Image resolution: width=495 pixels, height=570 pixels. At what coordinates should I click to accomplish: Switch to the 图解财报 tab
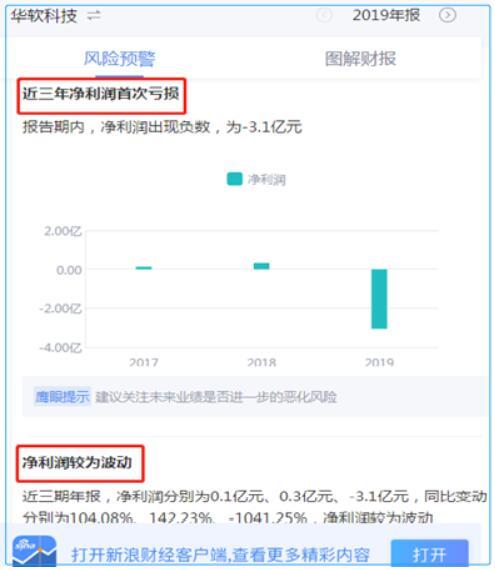tap(360, 59)
